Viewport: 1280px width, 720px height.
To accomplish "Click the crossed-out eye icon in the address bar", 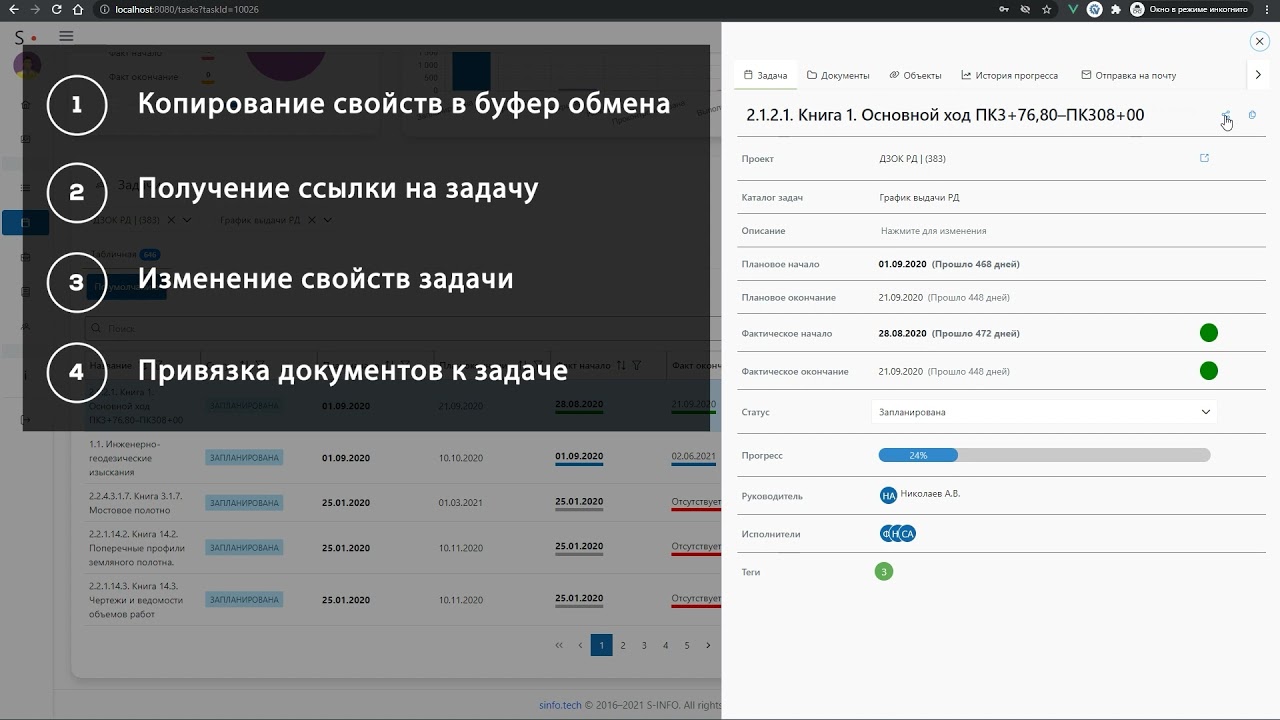I will tap(1025, 9).
